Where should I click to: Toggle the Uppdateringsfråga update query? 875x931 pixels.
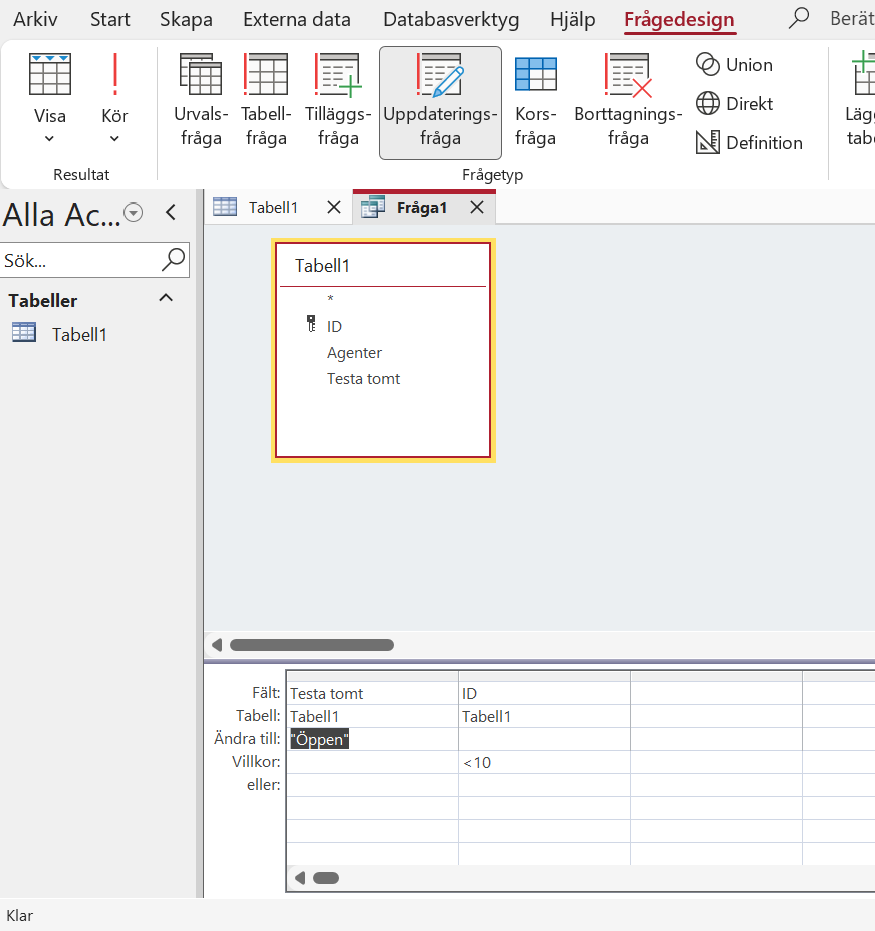click(440, 103)
